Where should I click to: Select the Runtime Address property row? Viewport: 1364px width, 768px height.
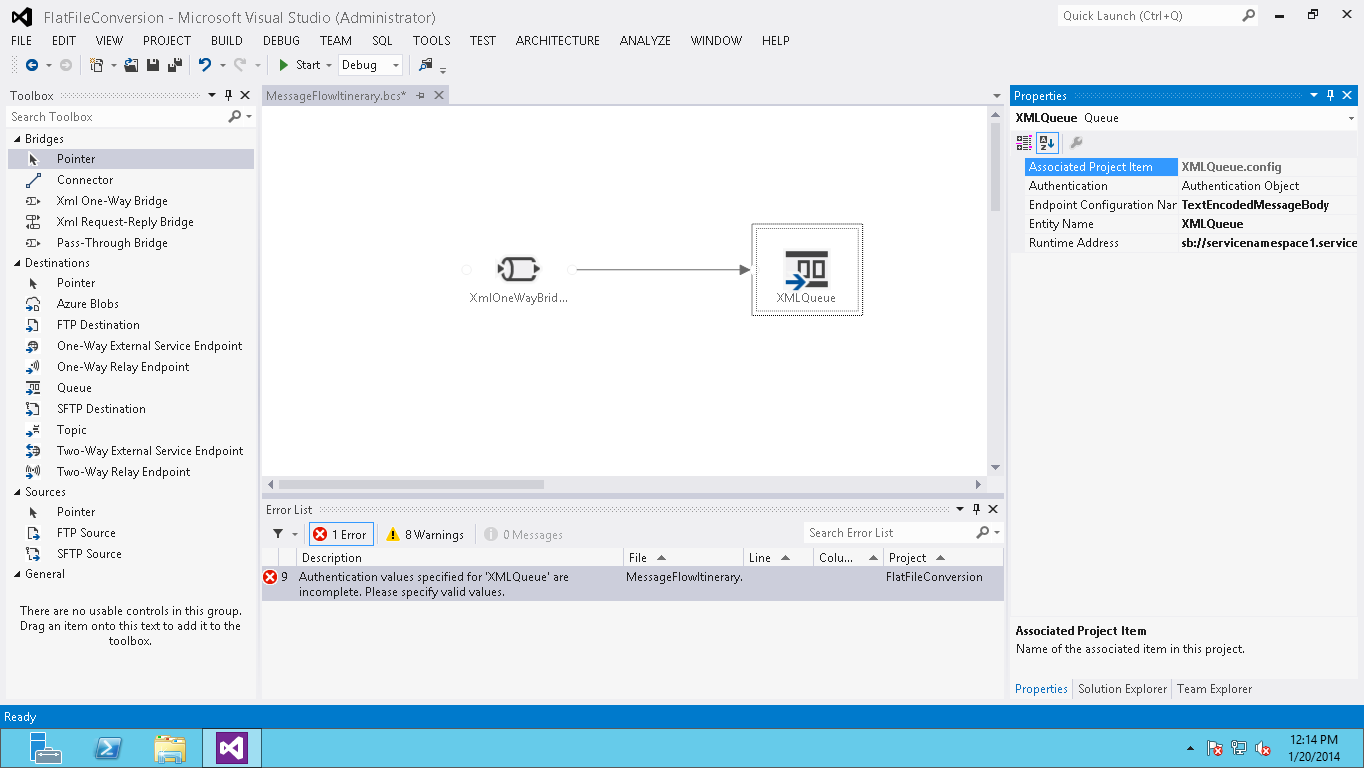point(1191,243)
